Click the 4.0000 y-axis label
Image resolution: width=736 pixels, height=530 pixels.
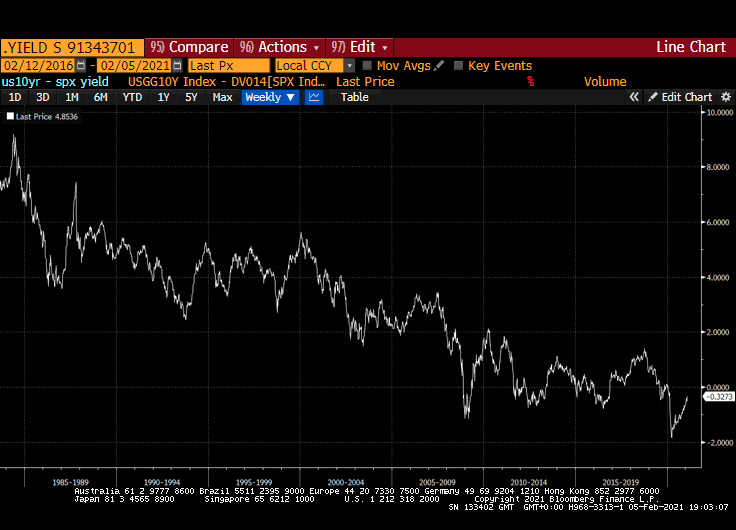[718, 277]
